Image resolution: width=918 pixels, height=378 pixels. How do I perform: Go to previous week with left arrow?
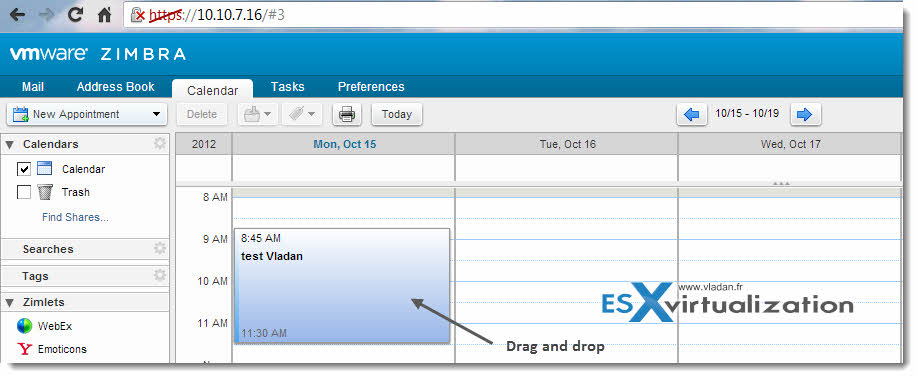coord(691,114)
